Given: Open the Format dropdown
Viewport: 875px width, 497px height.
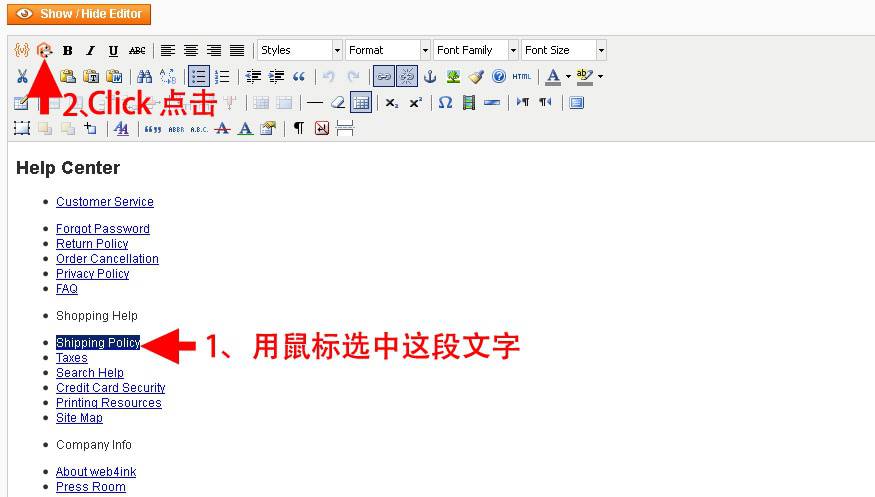Looking at the screenshot, I should pyautogui.click(x=388, y=50).
